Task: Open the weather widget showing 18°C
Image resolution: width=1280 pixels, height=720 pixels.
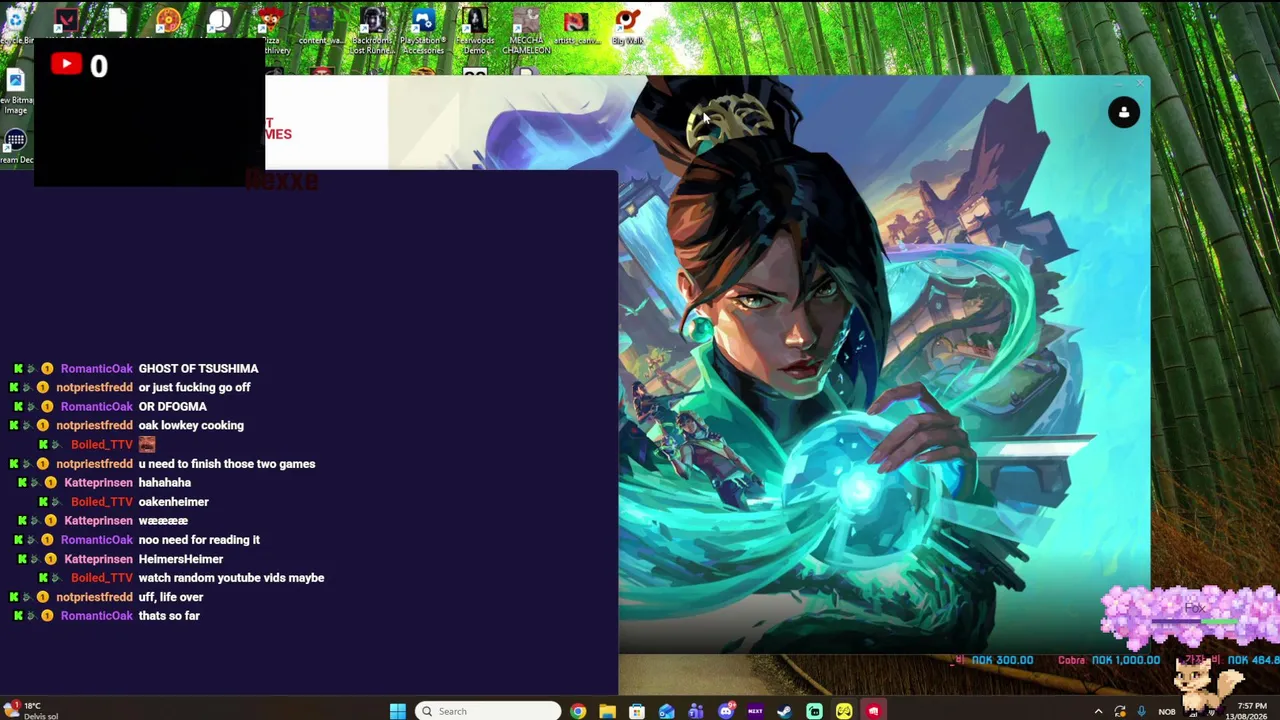Action: point(30,710)
